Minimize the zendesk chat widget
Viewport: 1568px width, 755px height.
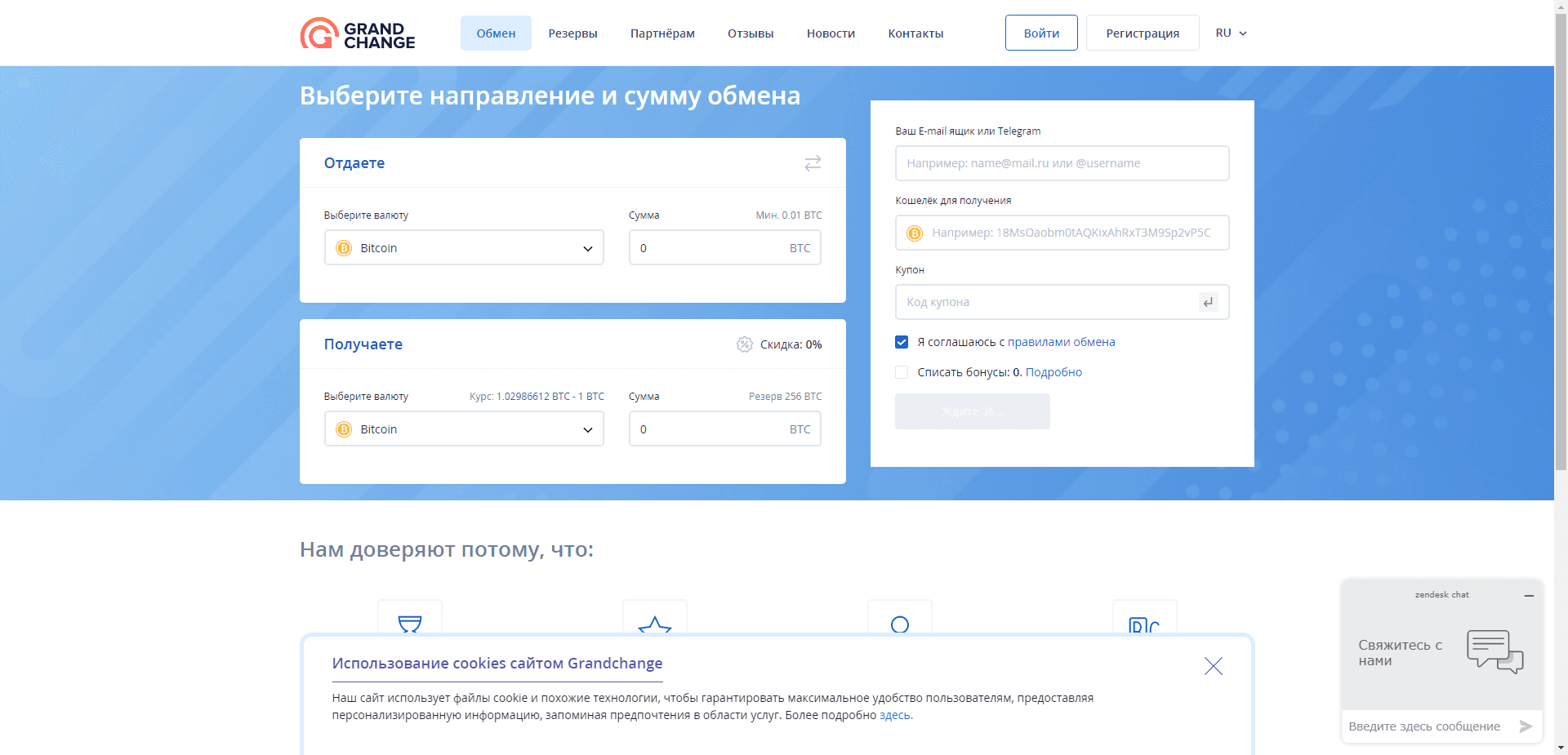click(x=1530, y=595)
